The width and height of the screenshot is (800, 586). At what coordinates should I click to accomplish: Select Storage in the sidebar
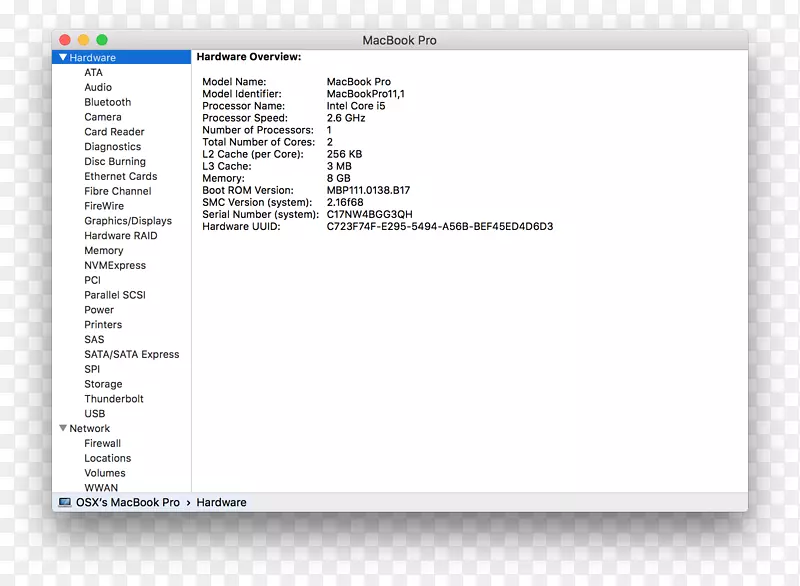tap(103, 383)
